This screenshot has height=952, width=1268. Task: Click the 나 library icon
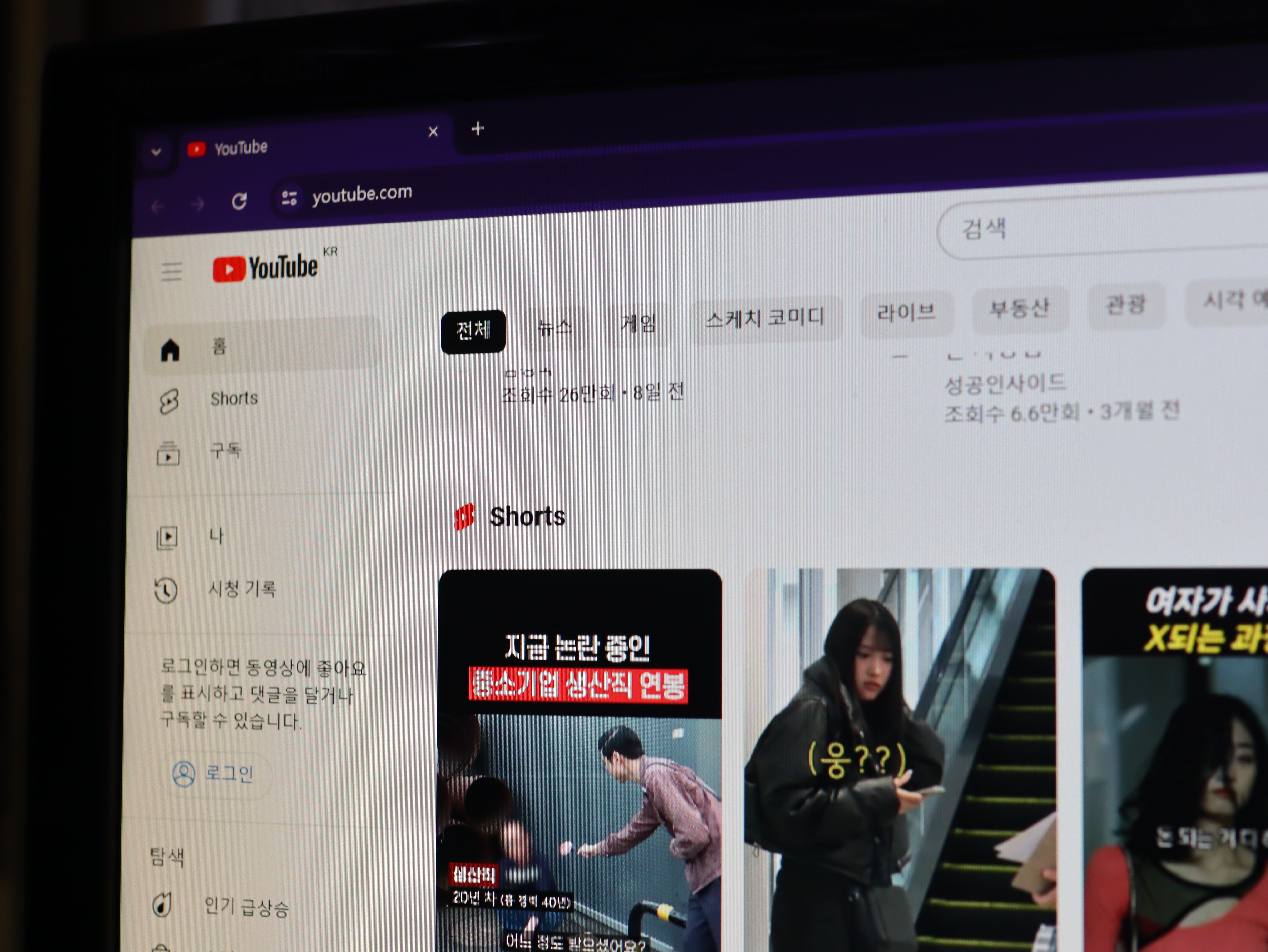pos(167,538)
